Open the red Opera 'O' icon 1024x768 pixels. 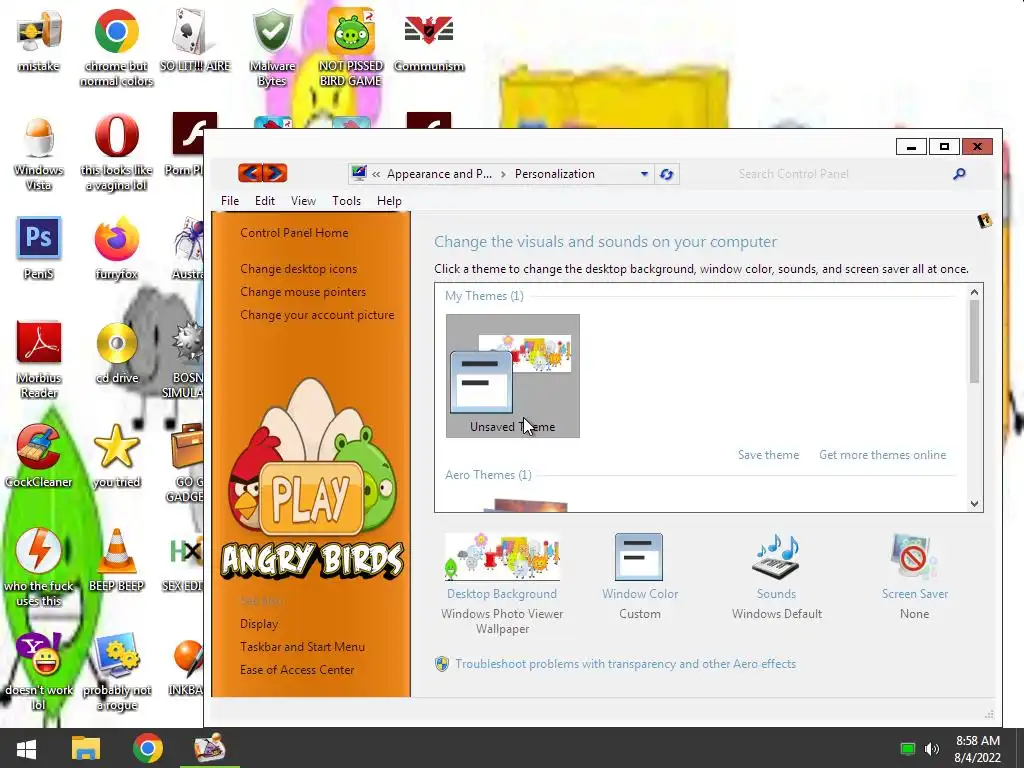pos(116,136)
